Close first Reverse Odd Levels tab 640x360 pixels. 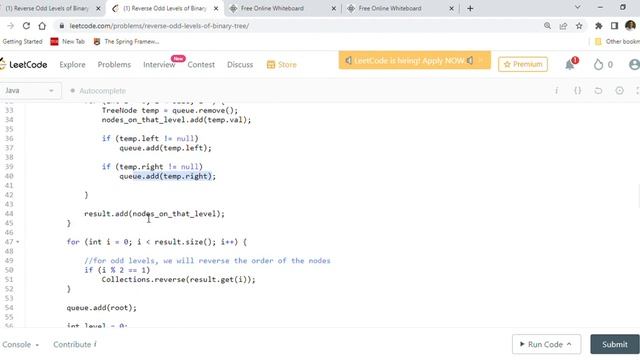98,8
